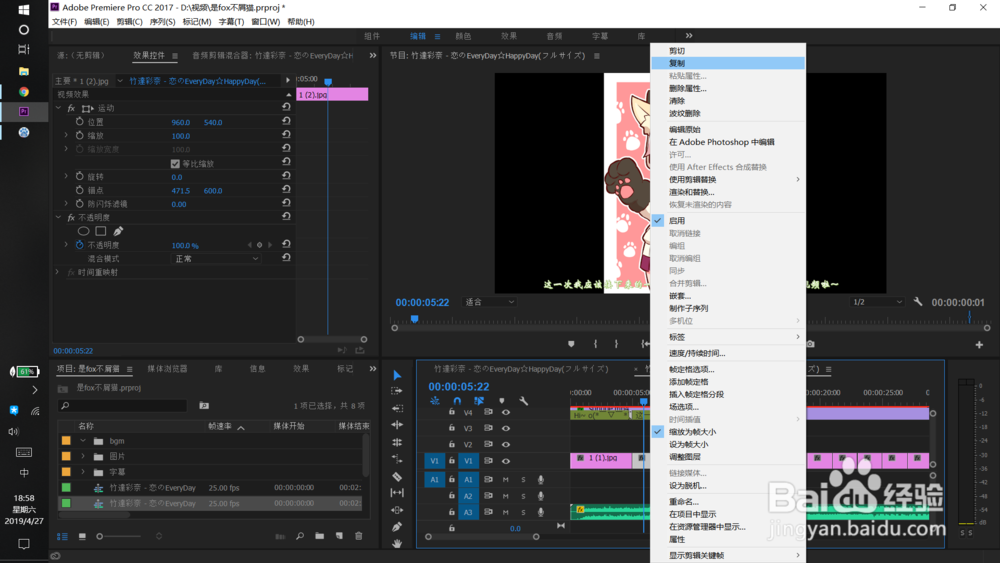Viewport: 1000px width, 563px height.
Task: Reset the 旋转 parameter
Action: coord(286,176)
